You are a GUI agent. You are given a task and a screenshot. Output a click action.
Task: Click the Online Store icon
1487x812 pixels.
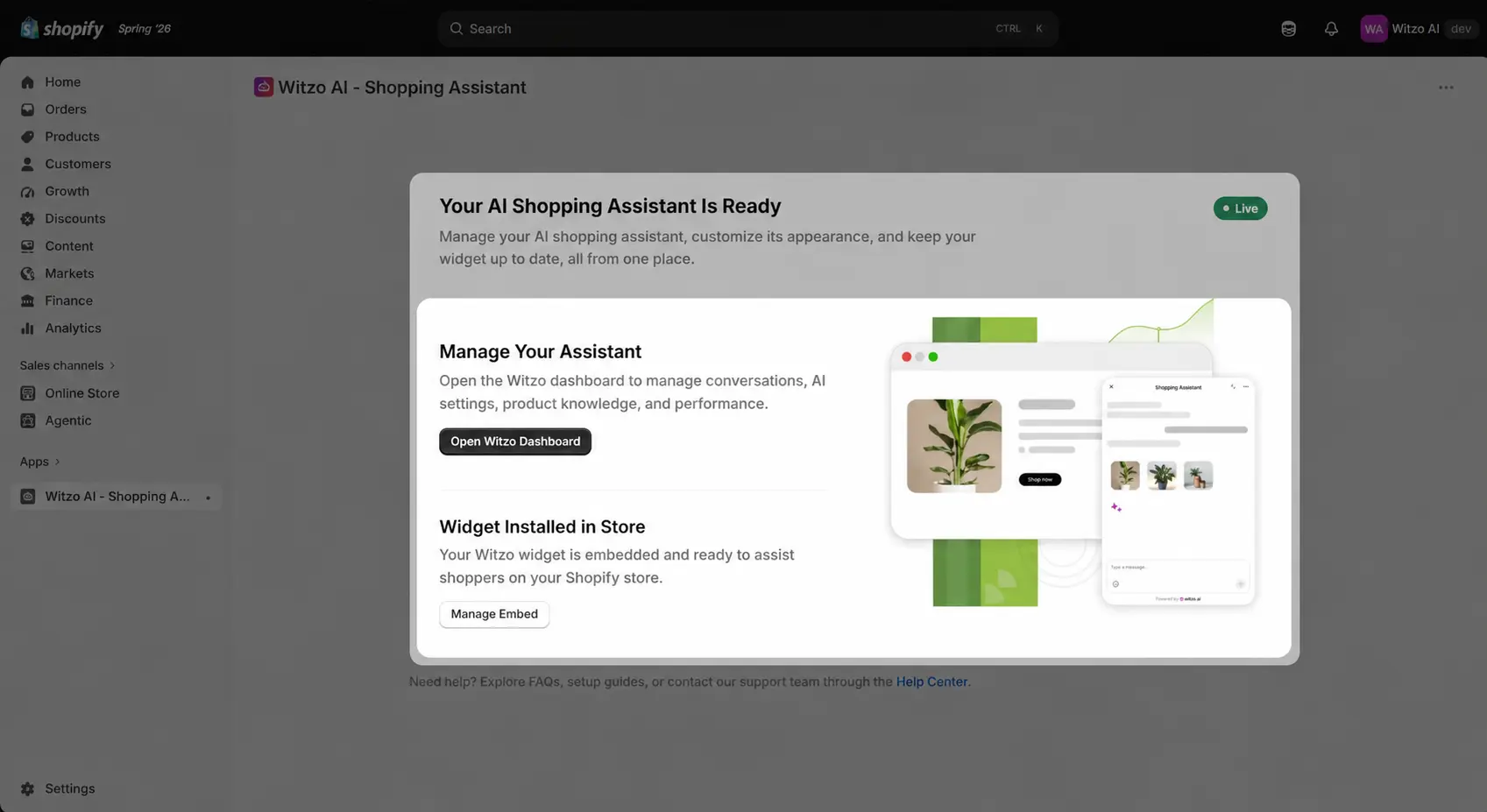28,393
